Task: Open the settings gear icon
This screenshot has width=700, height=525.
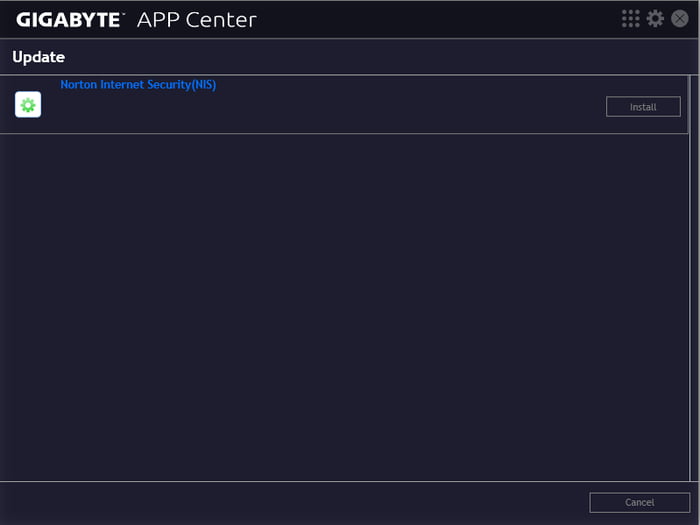Action: 655,19
